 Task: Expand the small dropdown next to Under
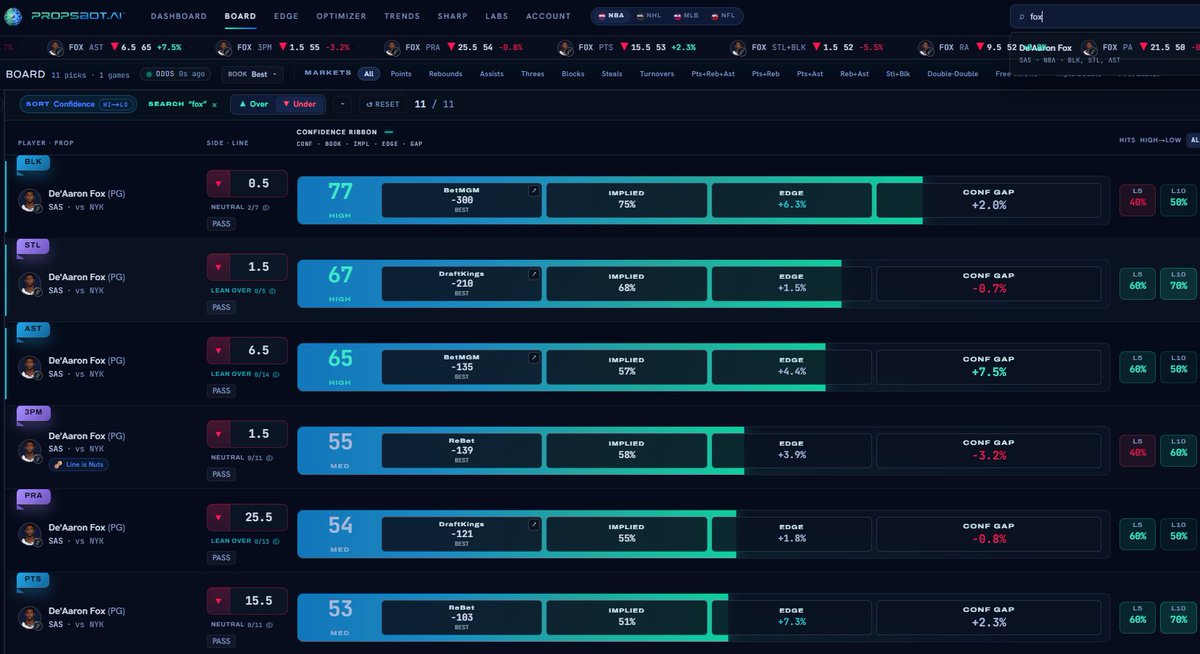[x=342, y=104]
